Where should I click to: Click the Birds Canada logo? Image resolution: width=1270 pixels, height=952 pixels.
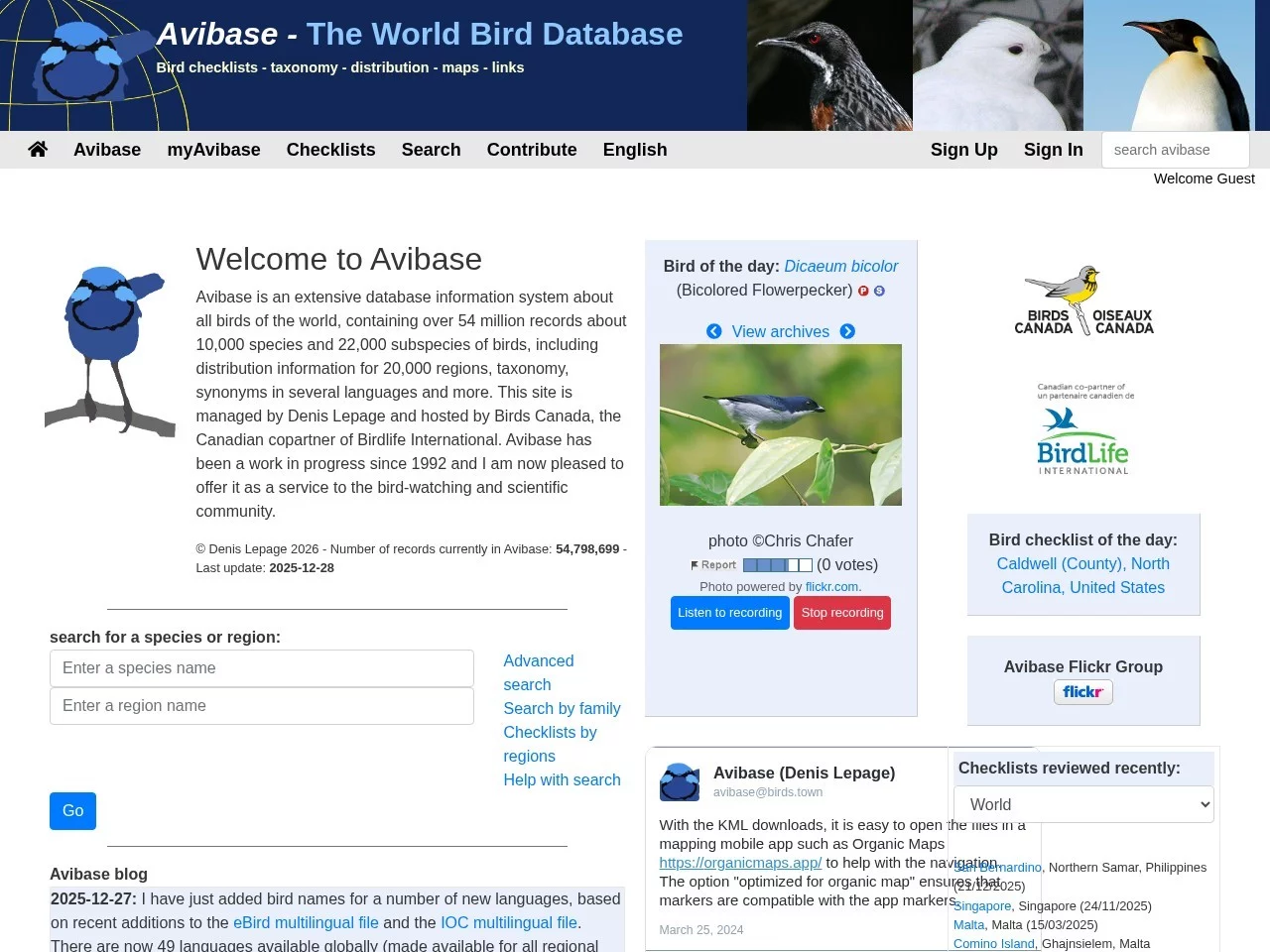point(1083,298)
